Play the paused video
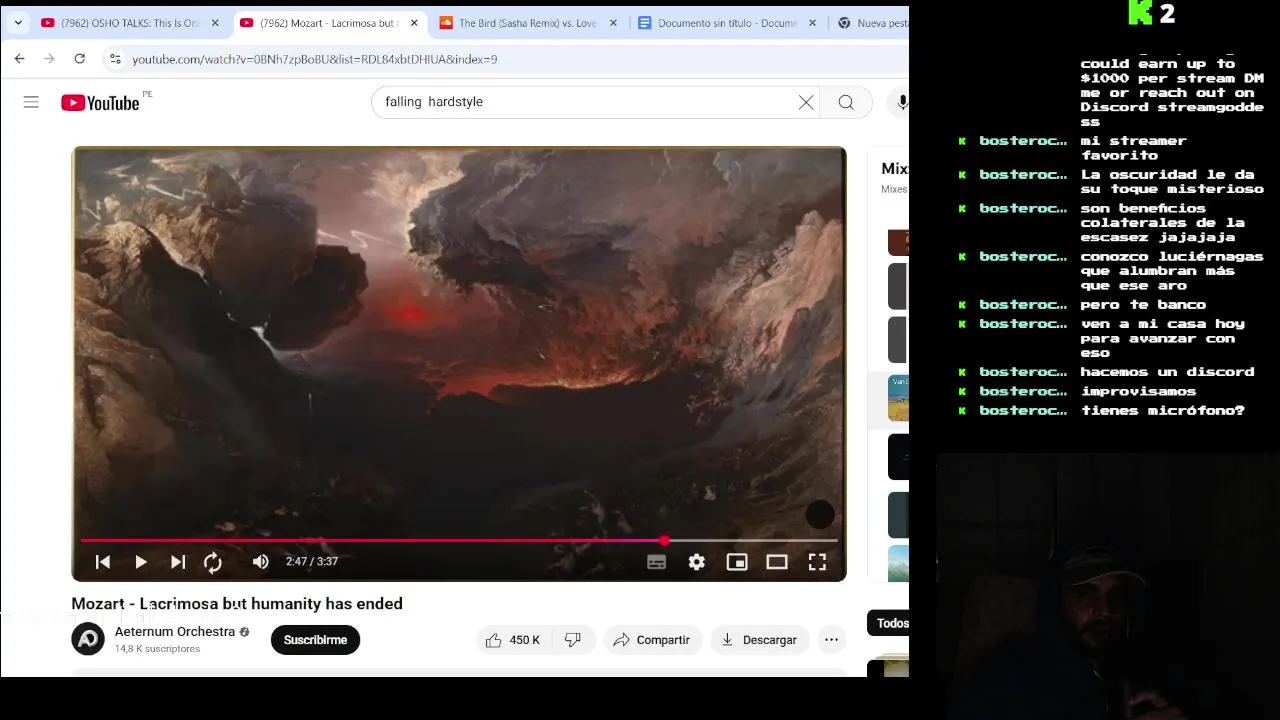 [x=140, y=562]
